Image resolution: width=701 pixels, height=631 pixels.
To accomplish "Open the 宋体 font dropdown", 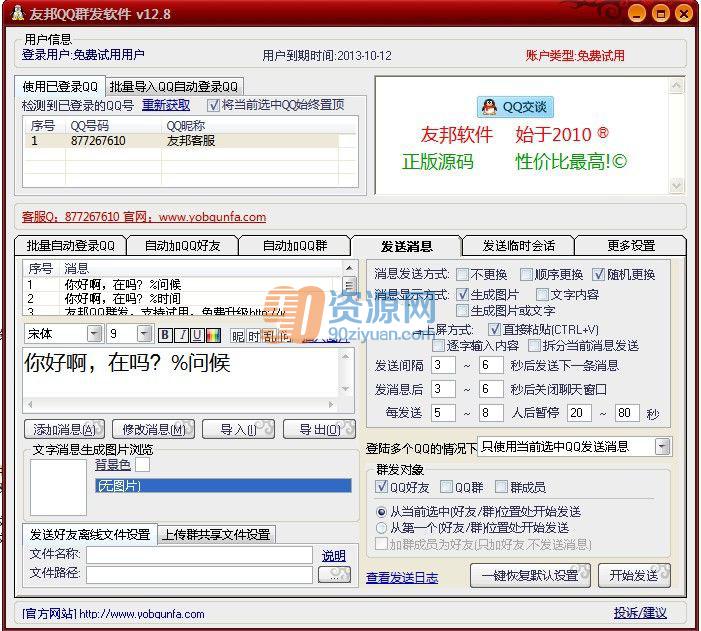I will click(x=94, y=334).
